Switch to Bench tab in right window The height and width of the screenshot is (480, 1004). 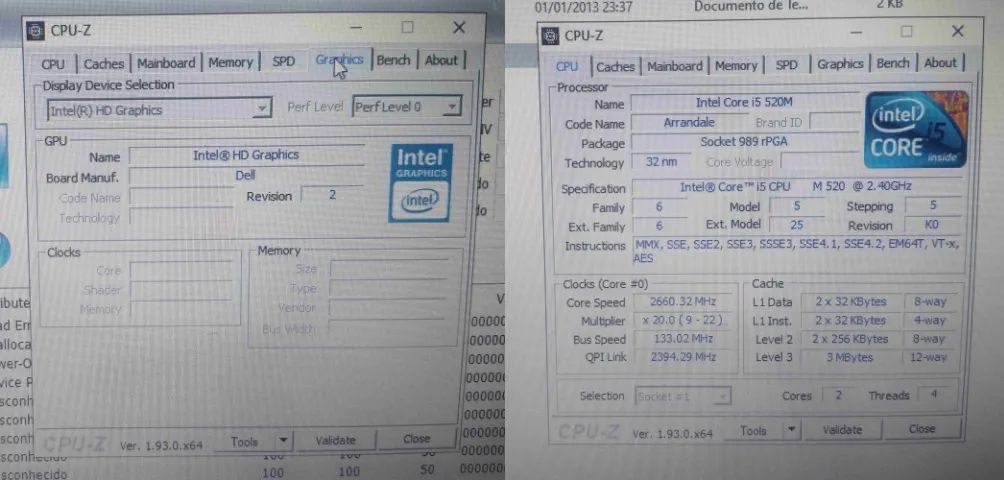(893, 63)
